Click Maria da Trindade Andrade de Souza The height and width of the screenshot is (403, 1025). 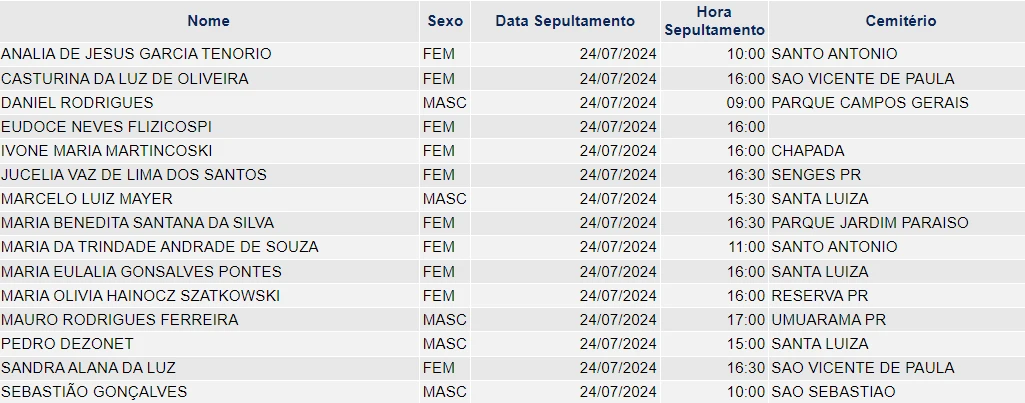click(x=160, y=246)
